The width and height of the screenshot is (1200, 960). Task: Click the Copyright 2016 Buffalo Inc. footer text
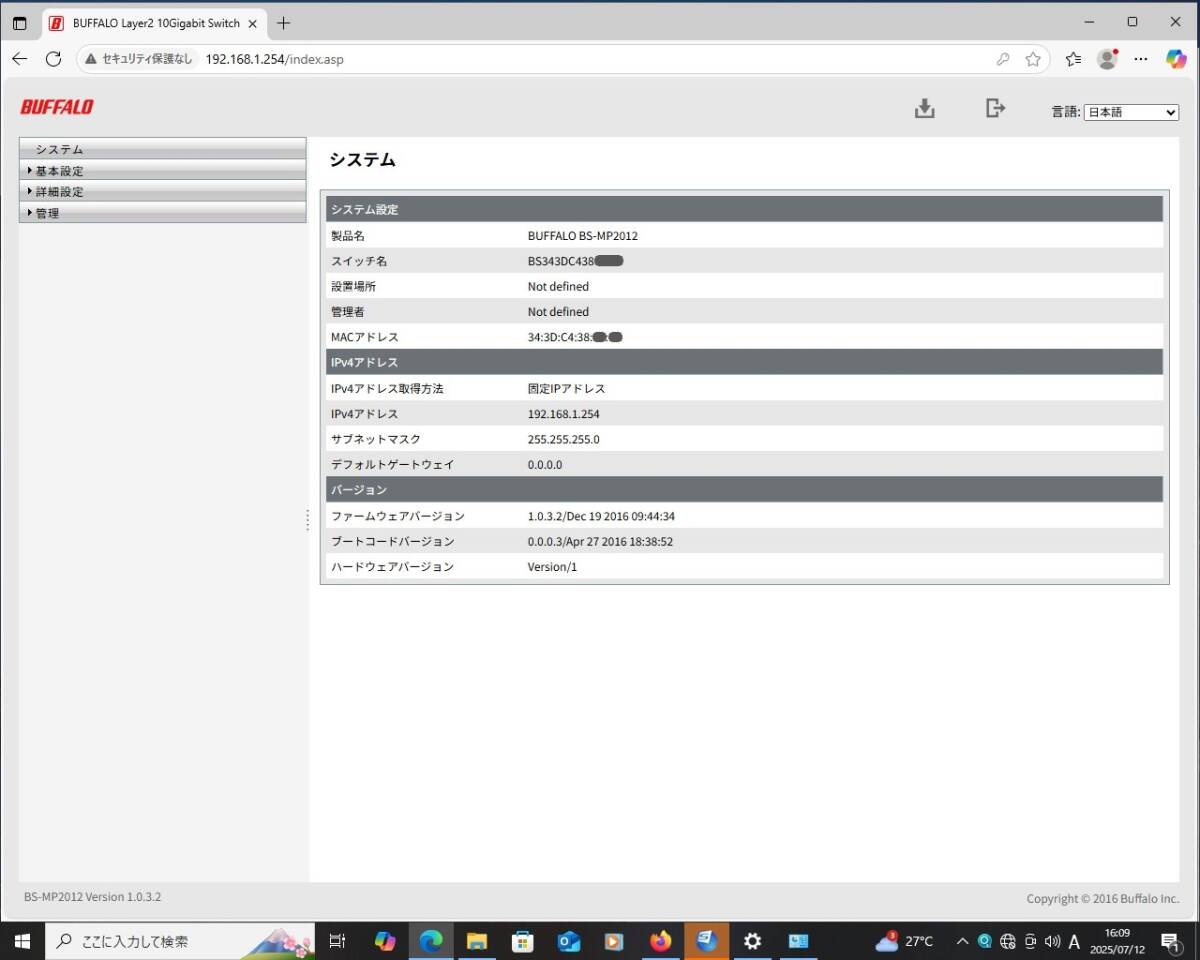pos(1103,899)
